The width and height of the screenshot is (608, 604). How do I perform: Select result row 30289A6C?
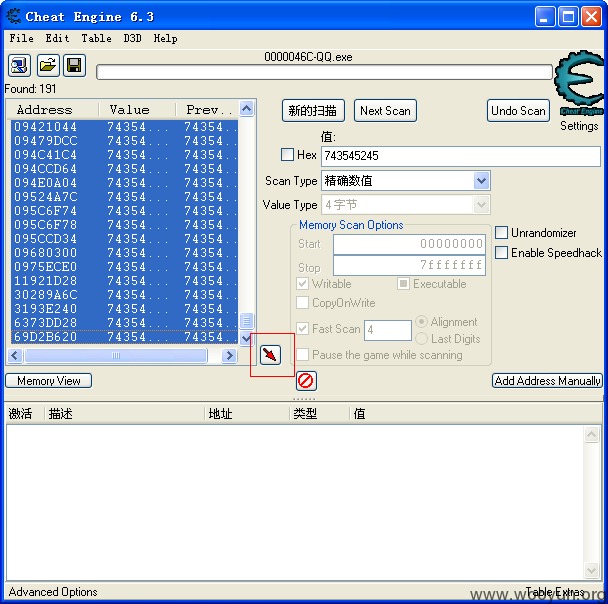pos(124,295)
